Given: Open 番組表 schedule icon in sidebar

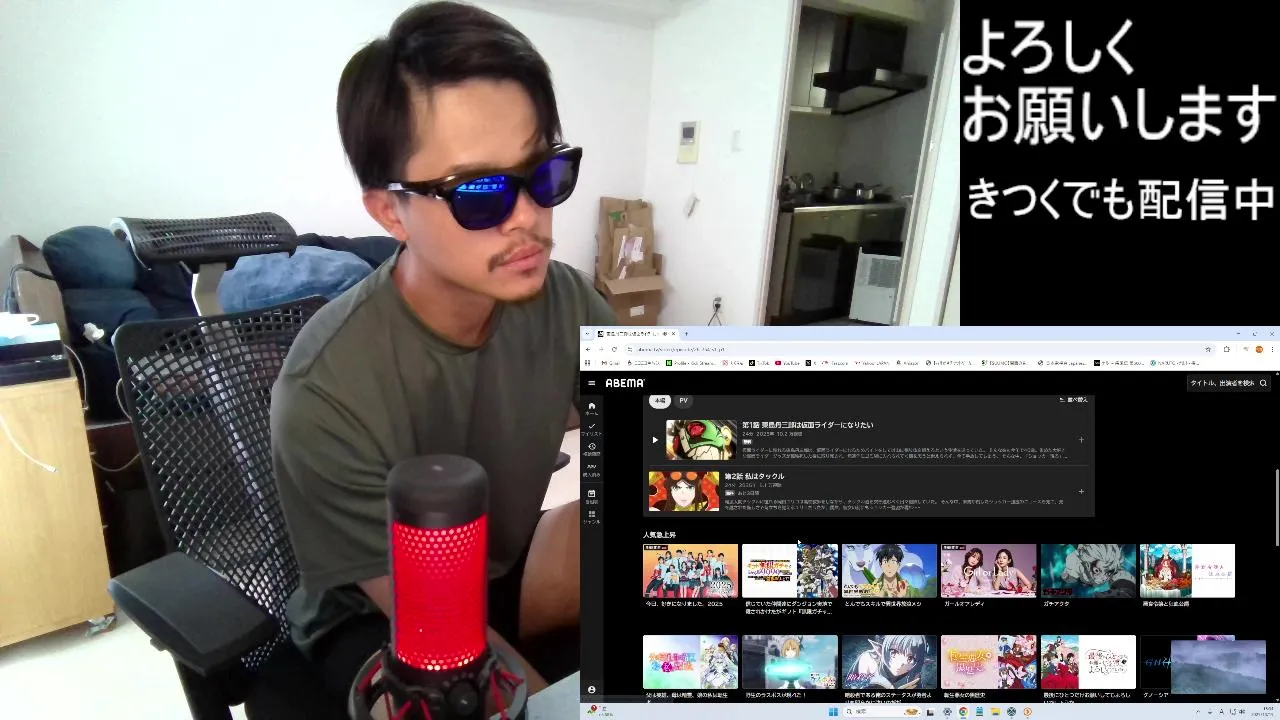Looking at the screenshot, I should [x=592, y=496].
